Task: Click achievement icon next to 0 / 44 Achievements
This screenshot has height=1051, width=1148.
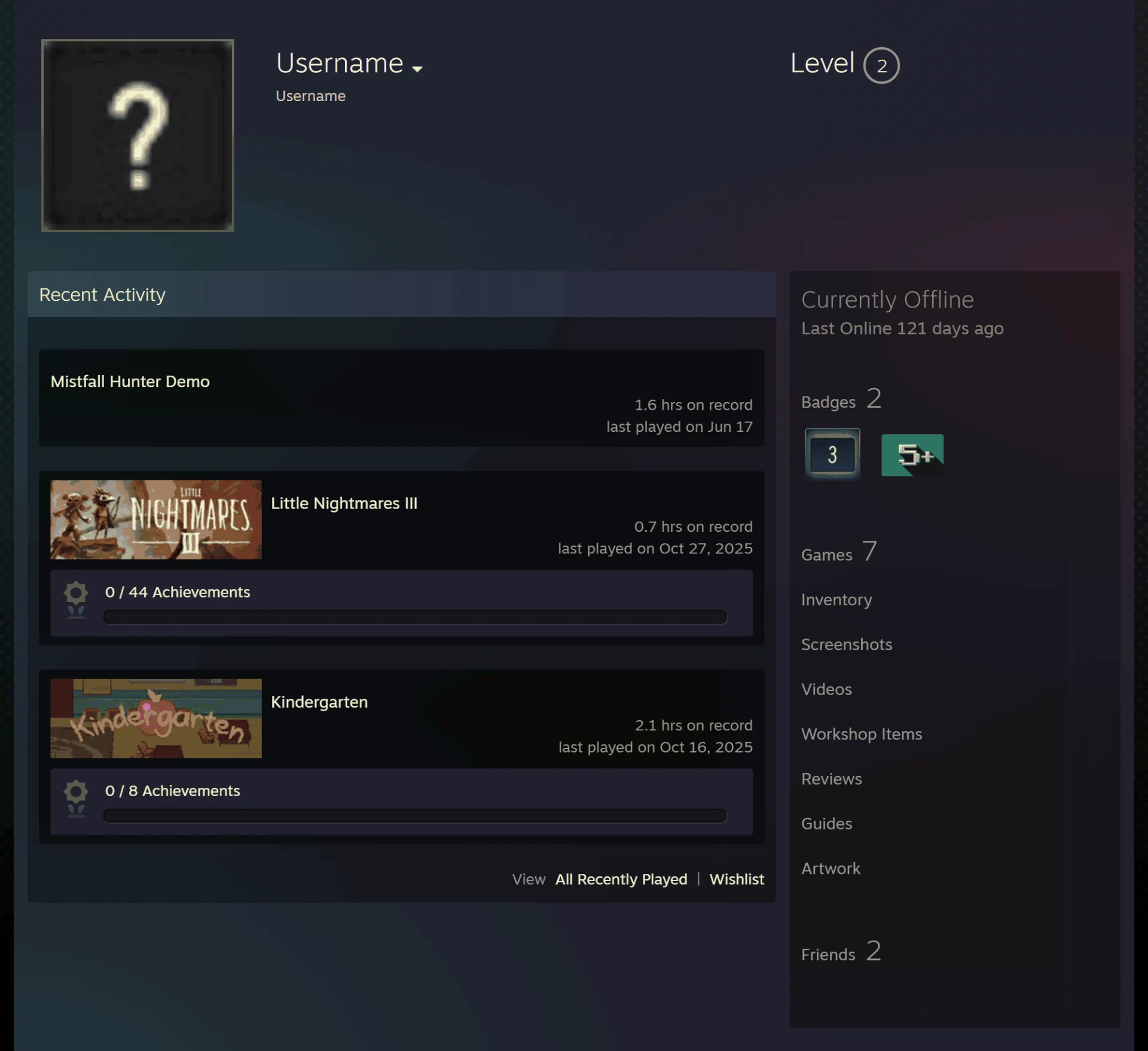Action: coord(76,600)
